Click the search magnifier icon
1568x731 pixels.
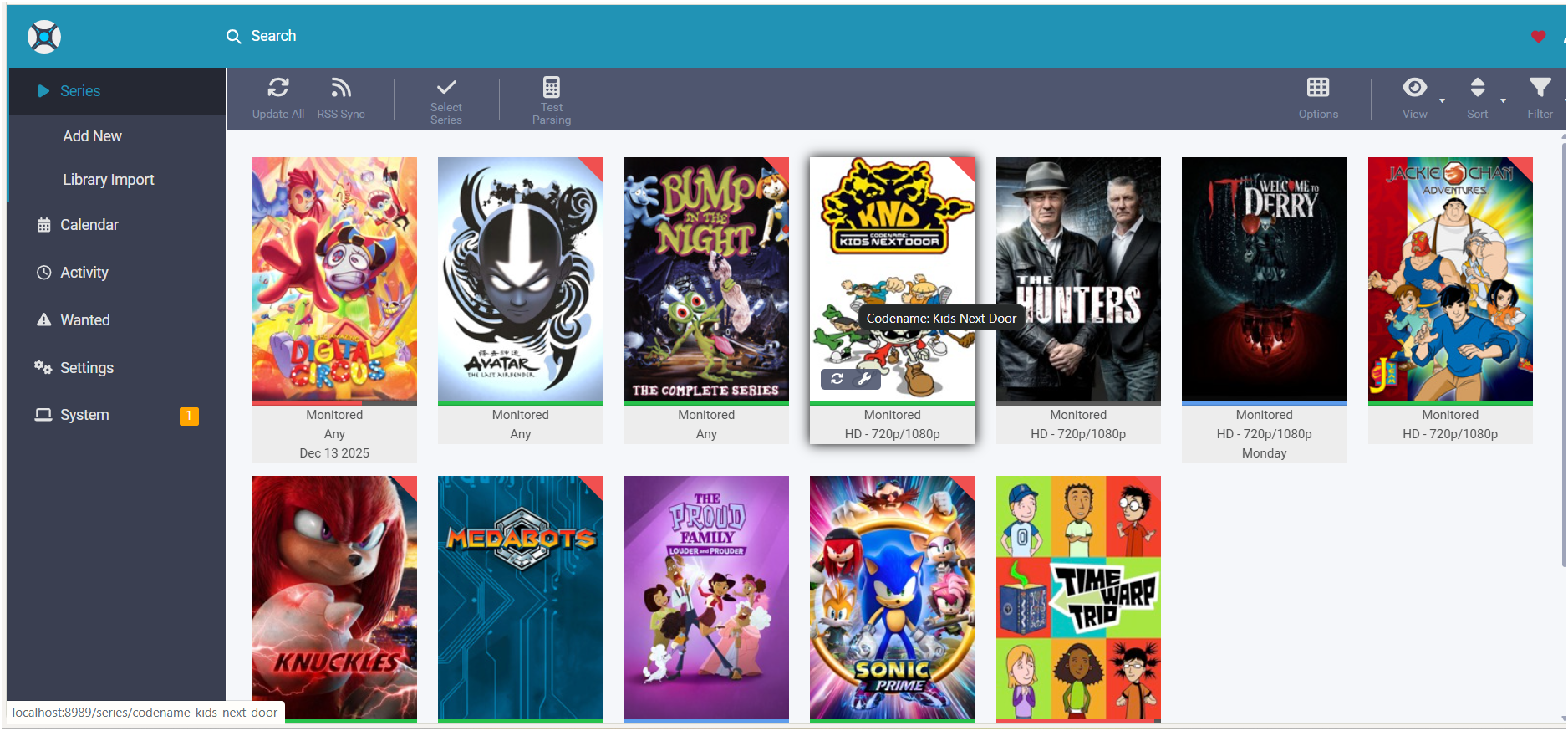click(x=233, y=36)
